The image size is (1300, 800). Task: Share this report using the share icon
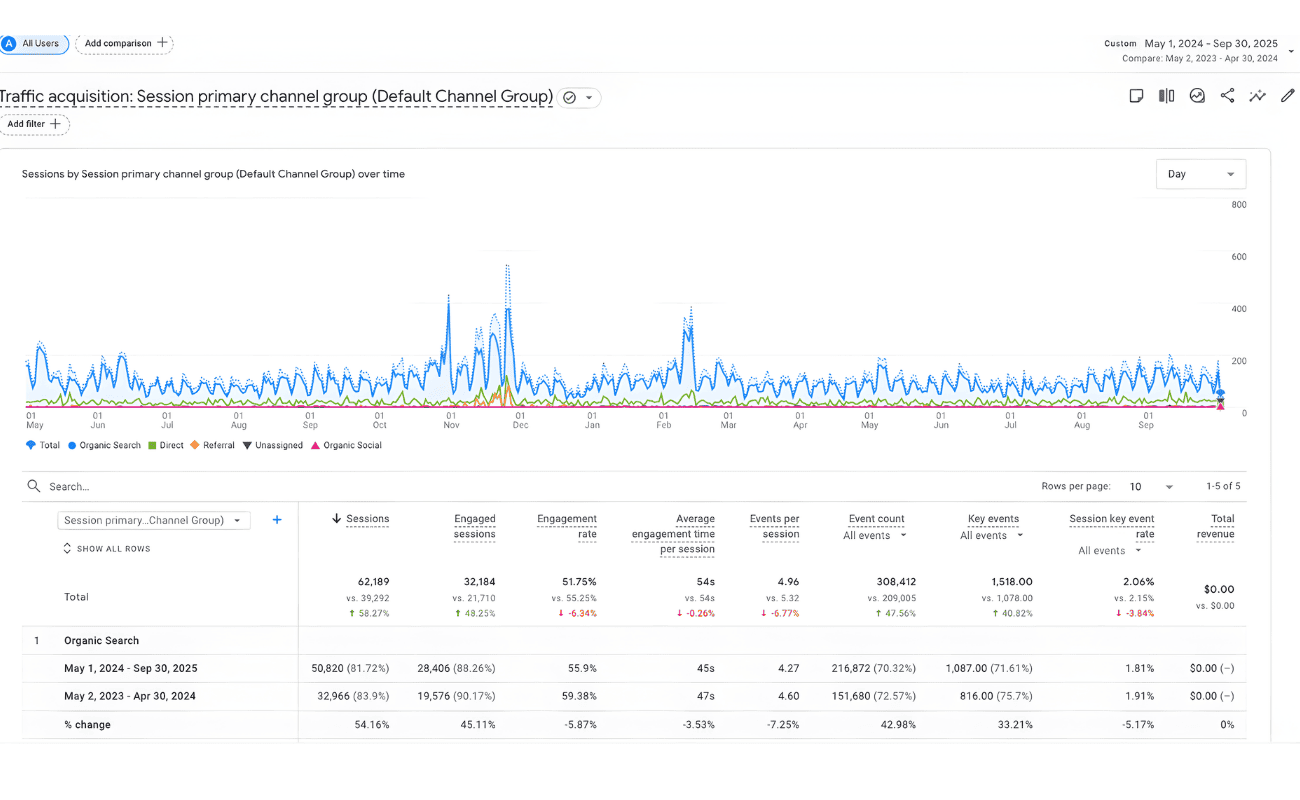[1227, 96]
